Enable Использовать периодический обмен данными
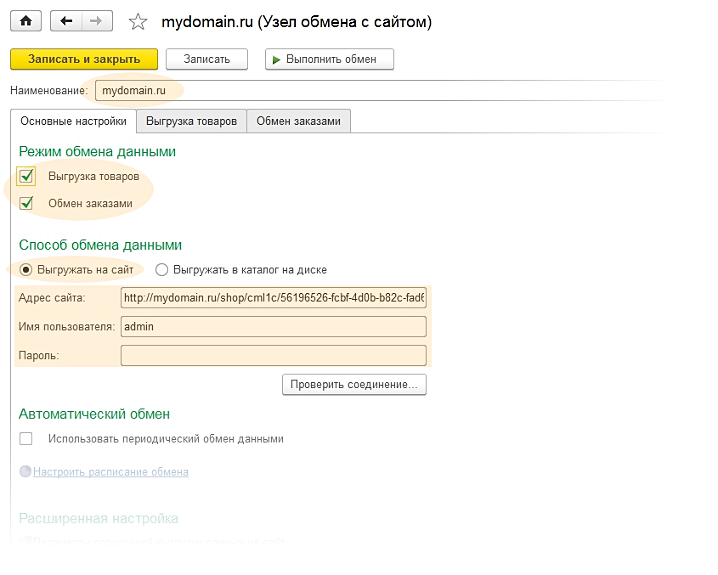The width and height of the screenshot is (718, 575). click(26, 438)
